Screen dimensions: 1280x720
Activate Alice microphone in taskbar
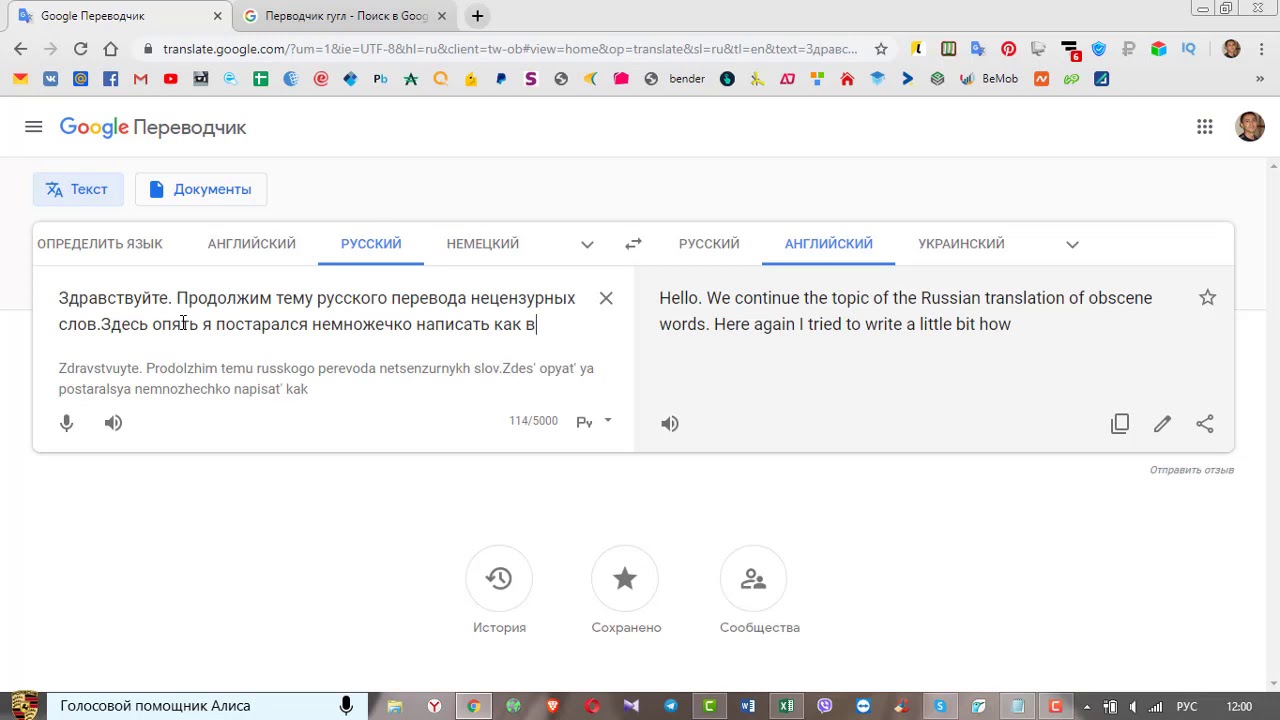pyautogui.click(x=346, y=706)
